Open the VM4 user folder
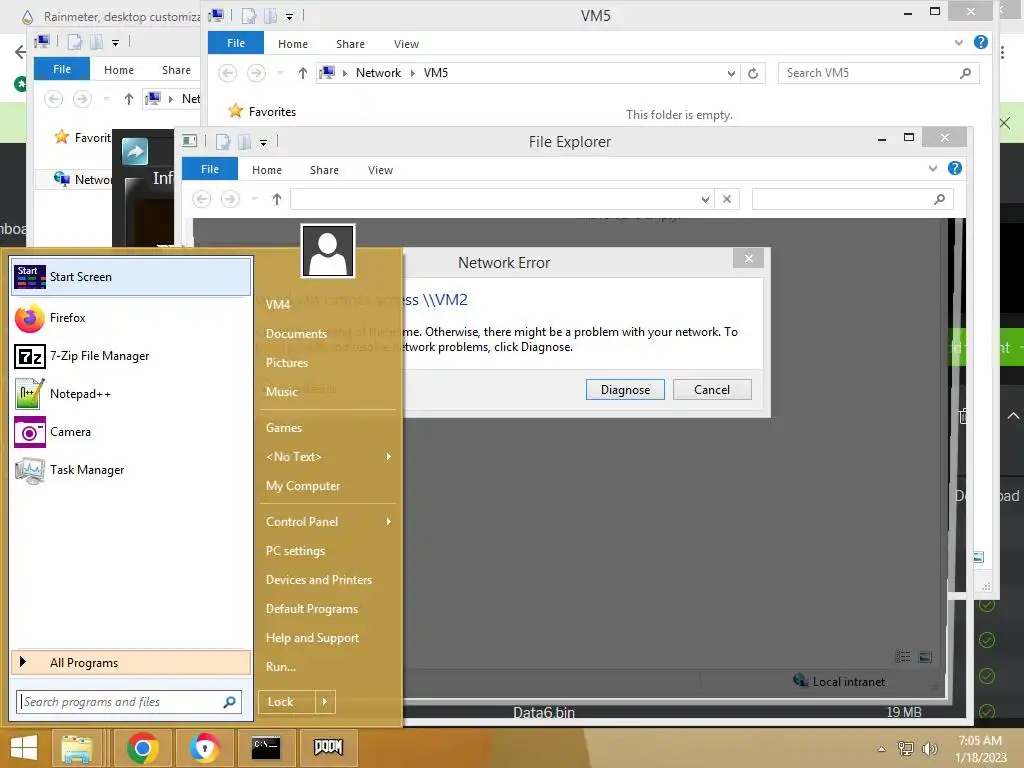Viewport: 1024px width, 768px height. coord(327,304)
